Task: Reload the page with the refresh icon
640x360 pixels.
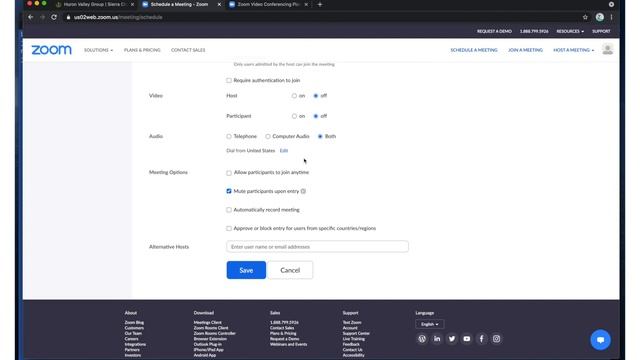Action: [x=54, y=17]
